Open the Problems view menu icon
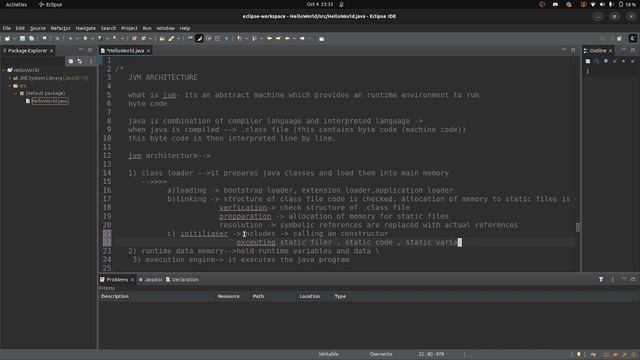Viewport: 640px width, 360px height. pyautogui.click(x=612, y=279)
